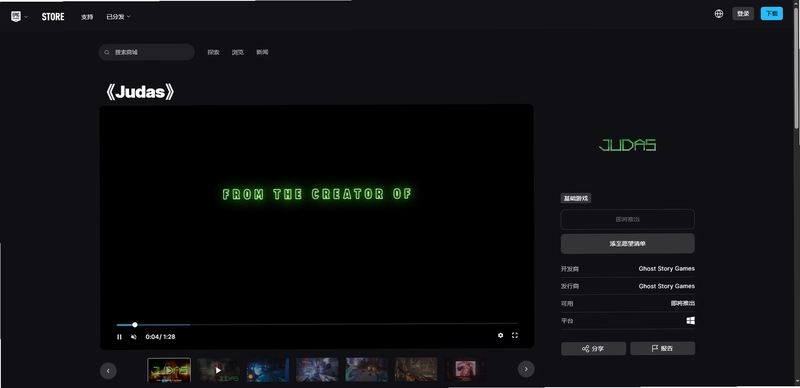Click the 基础游戏 base game tag
Image resolution: width=800 pixels, height=388 pixels.
click(x=576, y=199)
